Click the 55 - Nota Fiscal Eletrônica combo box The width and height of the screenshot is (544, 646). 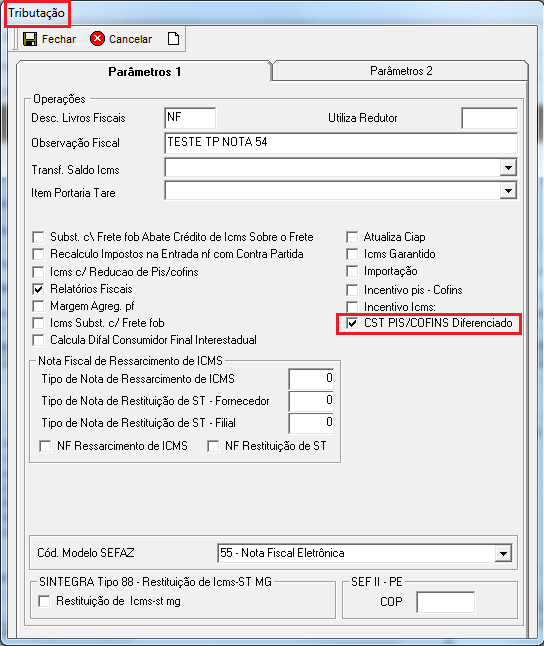(x=364, y=553)
